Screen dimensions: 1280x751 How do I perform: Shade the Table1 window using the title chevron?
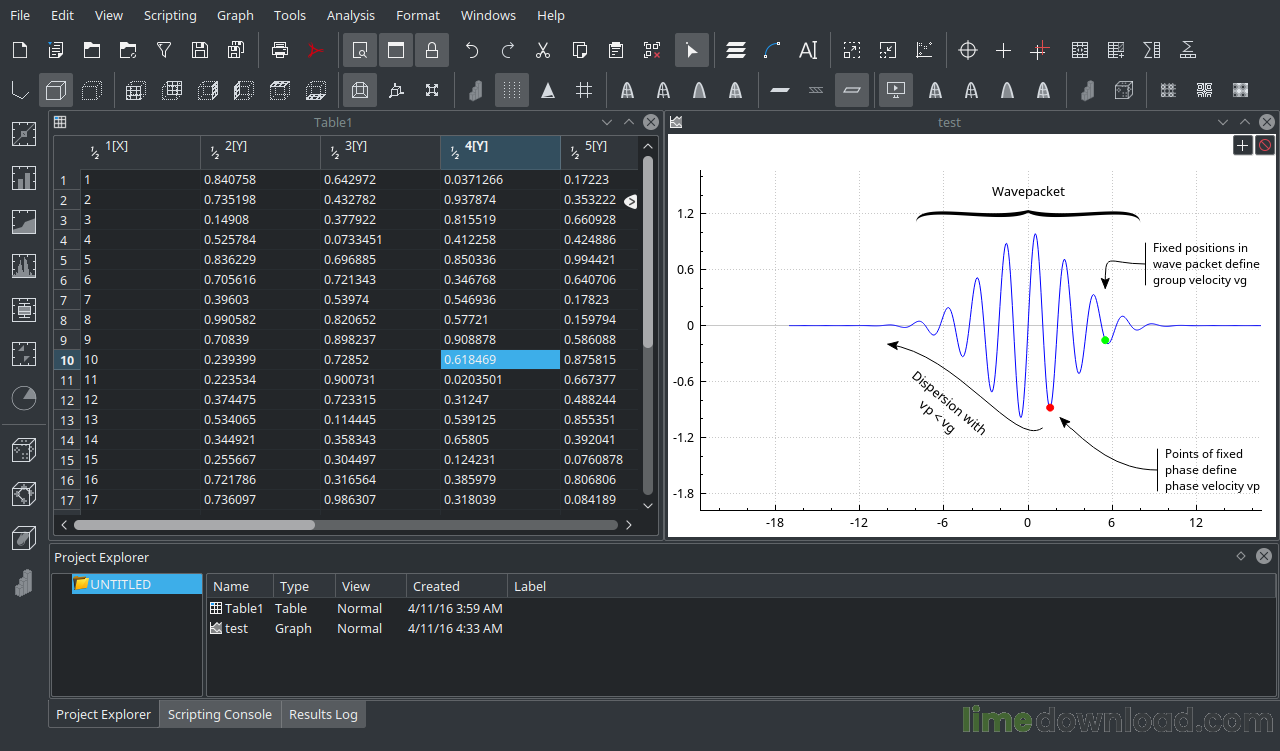click(629, 121)
